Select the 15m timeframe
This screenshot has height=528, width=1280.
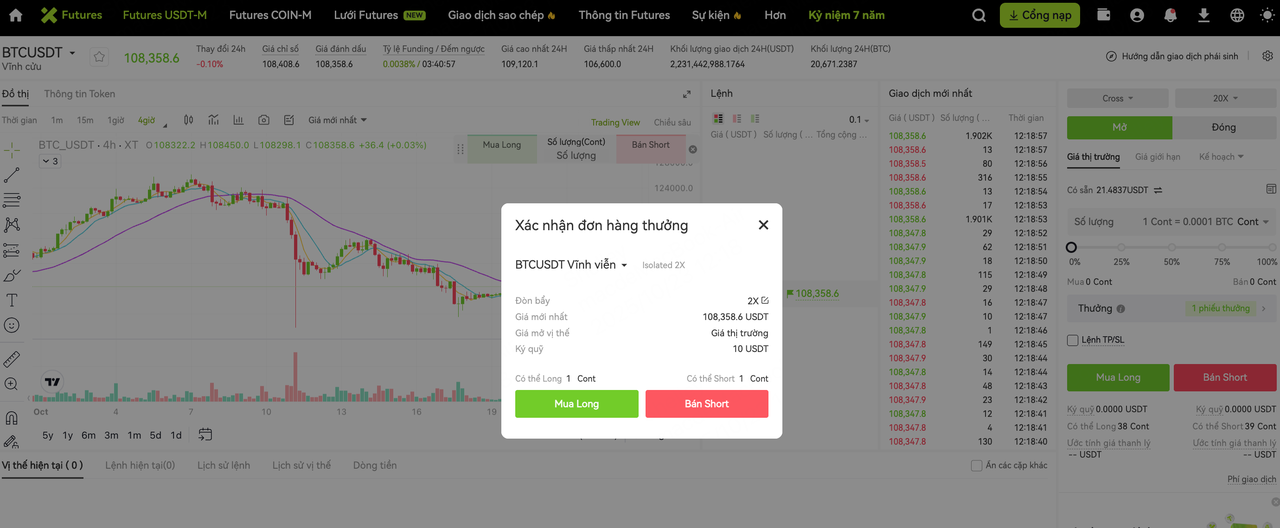(x=85, y=120)
